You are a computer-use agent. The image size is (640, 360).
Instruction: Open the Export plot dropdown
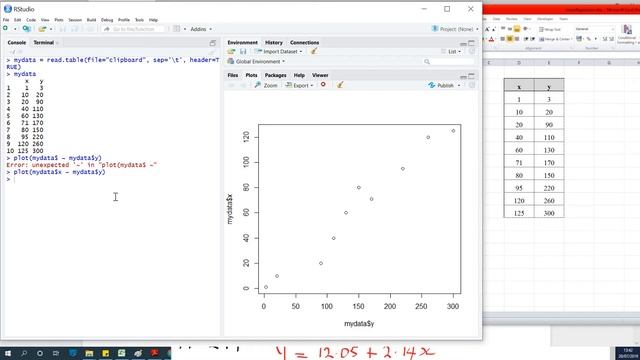click(300, 85)
